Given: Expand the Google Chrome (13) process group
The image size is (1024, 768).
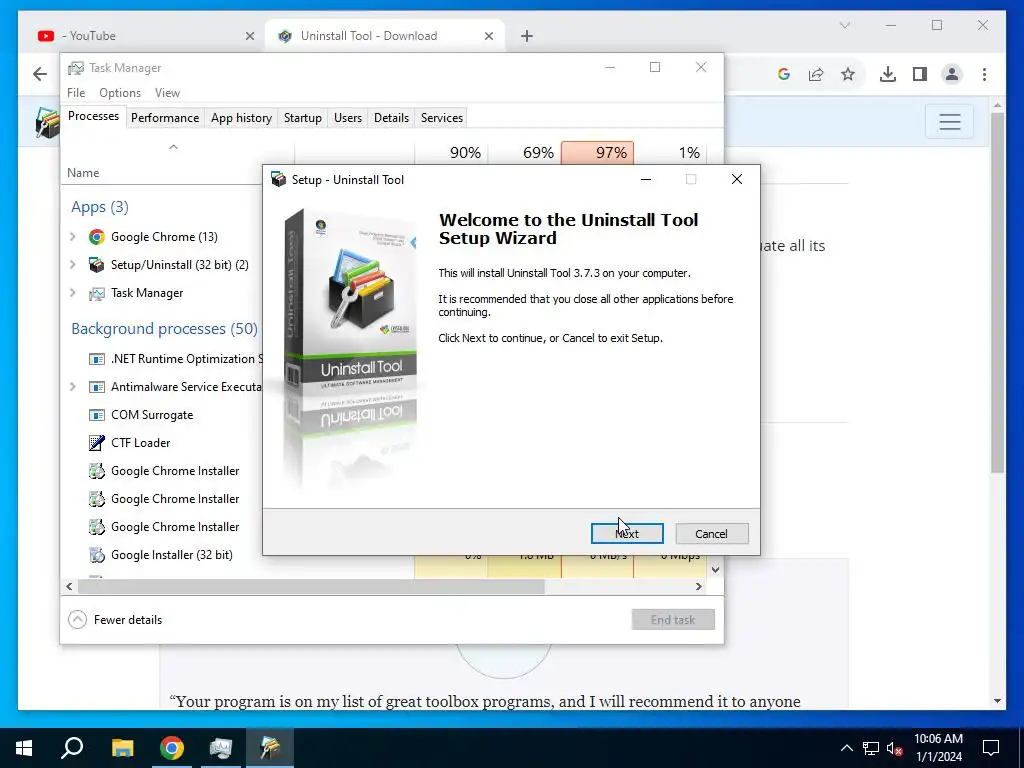Looking at the screenshot, I should tap(72, 236).
